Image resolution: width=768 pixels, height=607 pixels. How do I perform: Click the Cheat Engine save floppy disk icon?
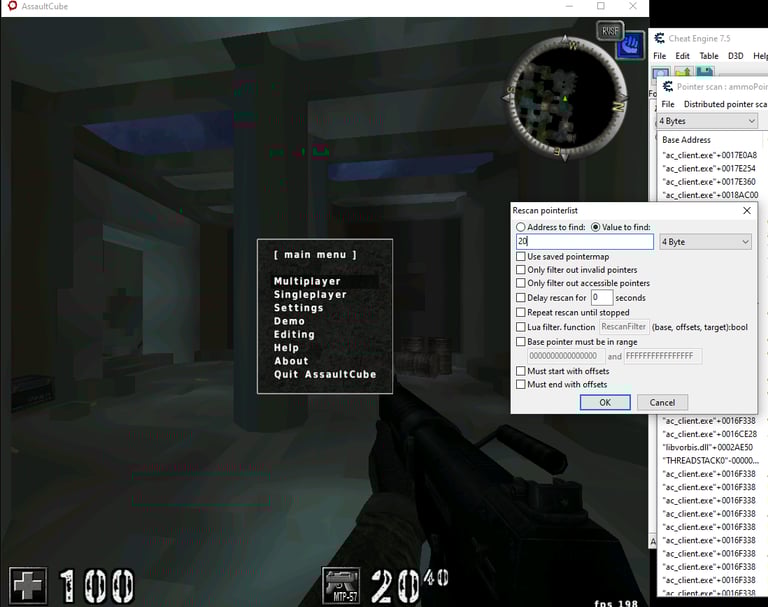coord(704,72)
